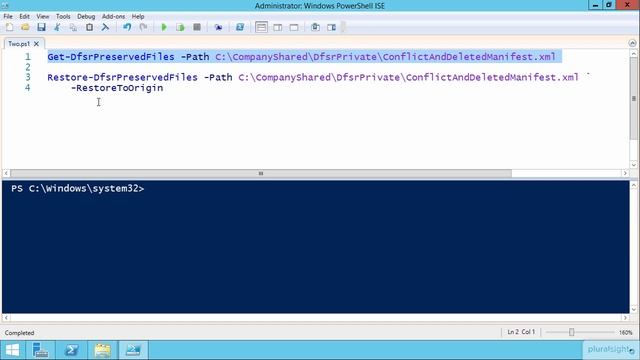The height and width of the screenshot is (360, 640).
Task: Click the line 2 number in gutter
Action: click(27, 67)
